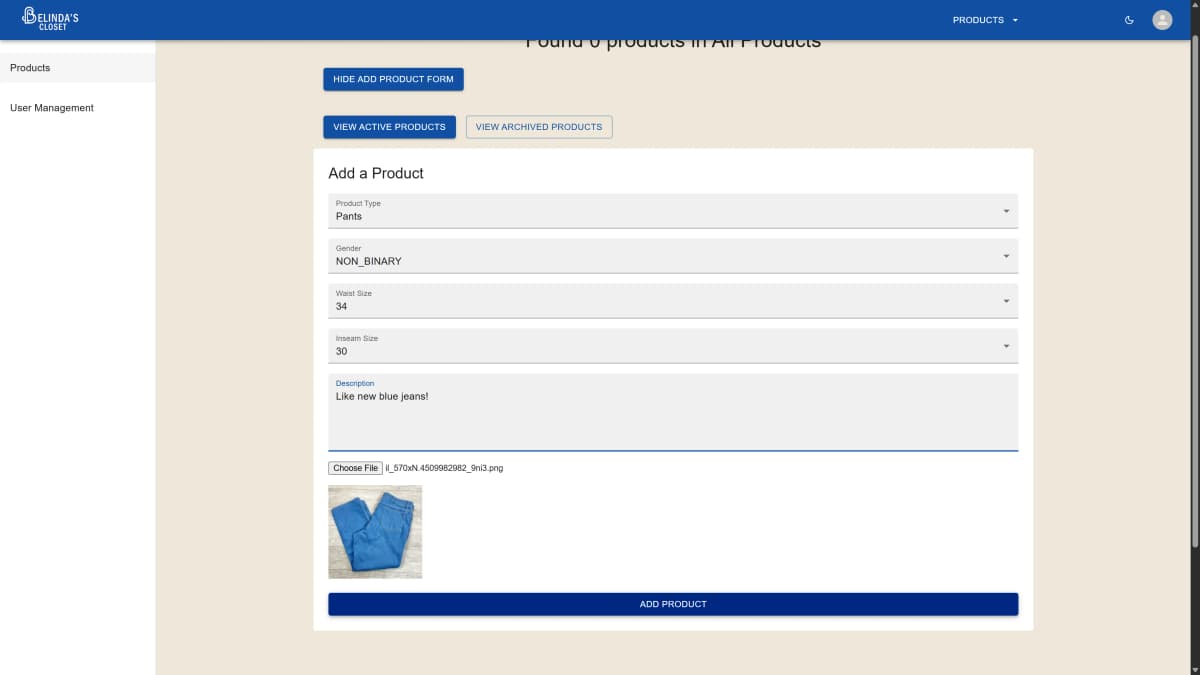Click the Choose File button
Viewport: 1200px width, 675px height.
coord(355,468)
